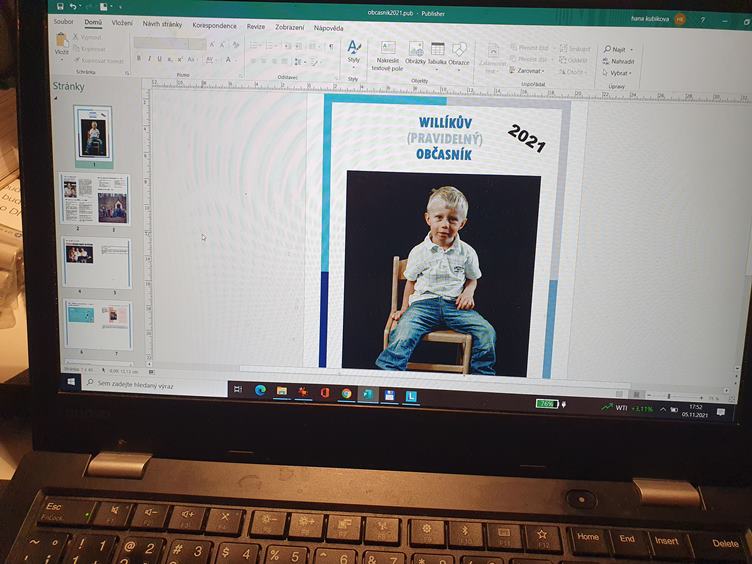Open the font size combo box
The width and height of the screenshot is (752, 564).
click(197, 44)
